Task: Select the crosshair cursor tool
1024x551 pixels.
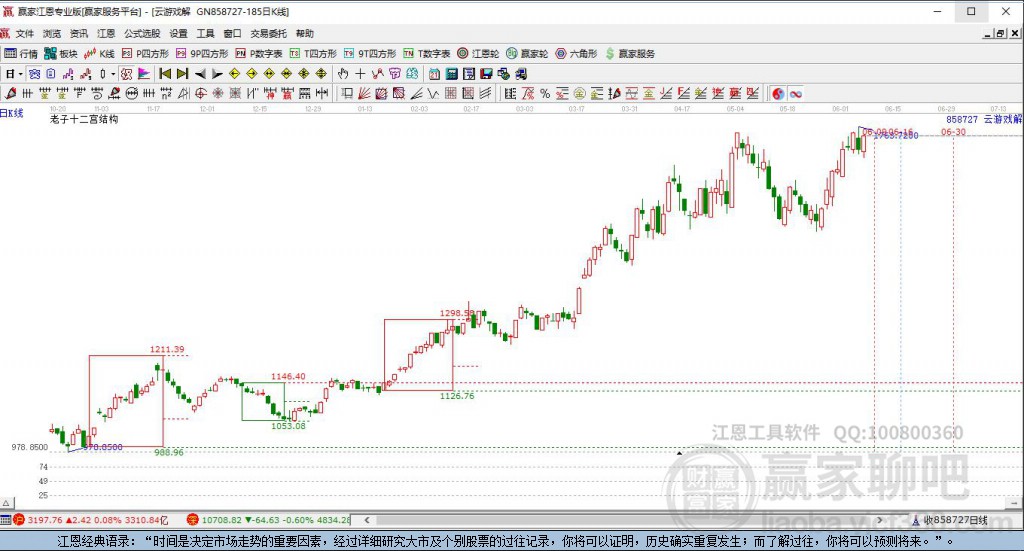Action: click(x=360, y=74)
